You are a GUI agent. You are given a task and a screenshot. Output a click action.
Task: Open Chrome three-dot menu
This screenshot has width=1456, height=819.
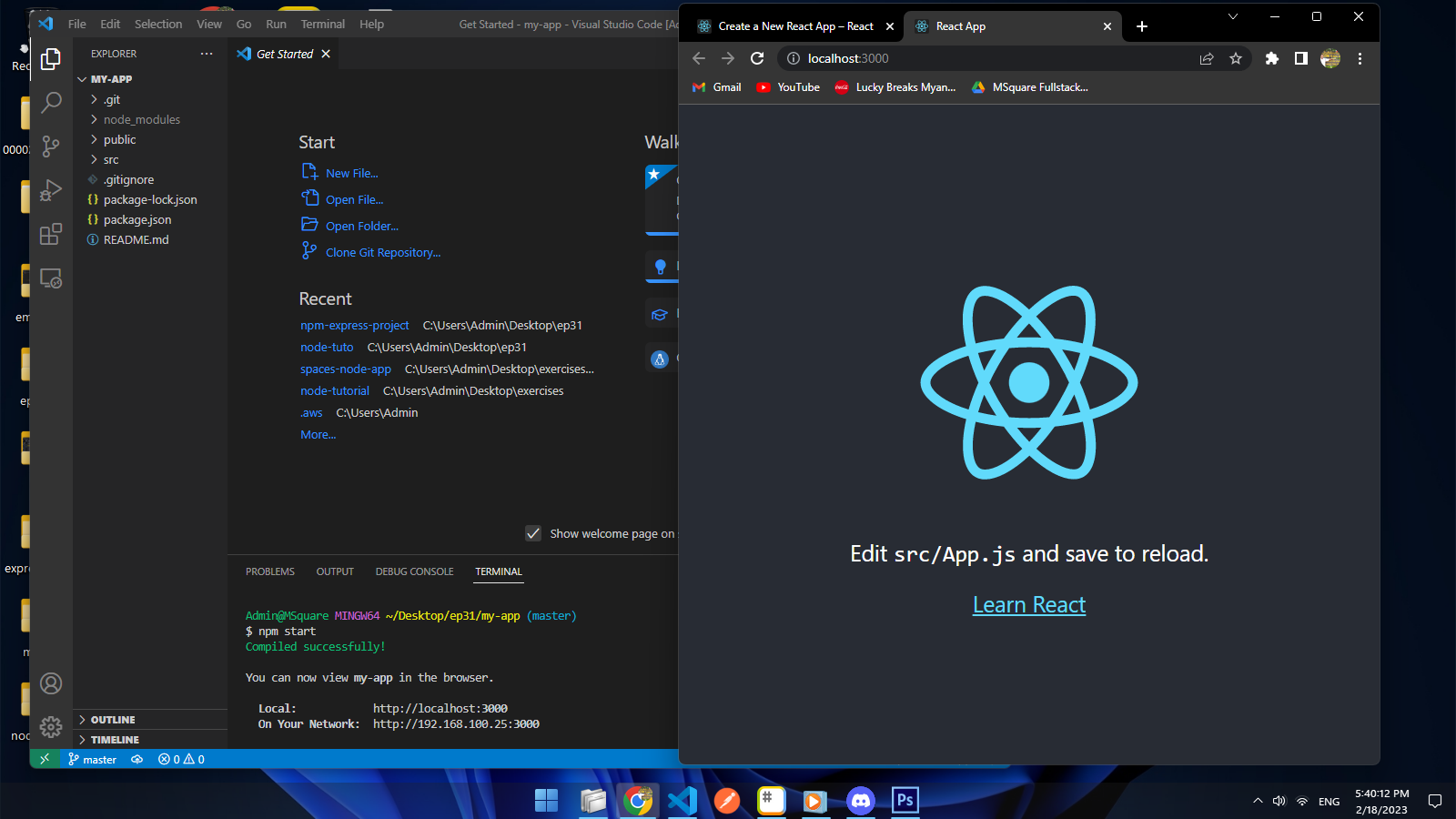[1360, 58]
